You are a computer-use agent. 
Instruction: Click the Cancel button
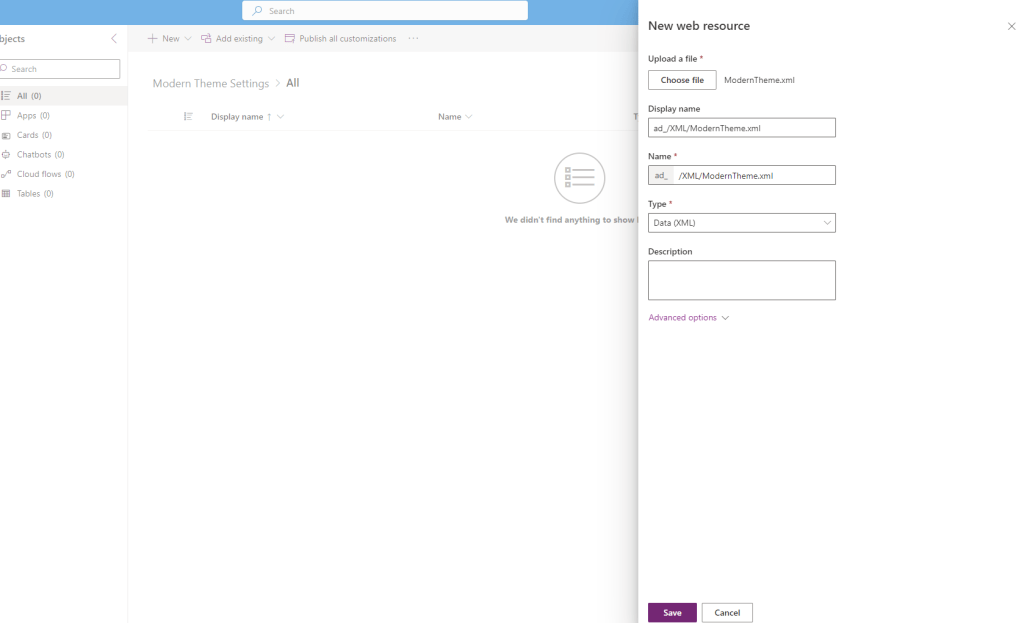tap(727, 613)
